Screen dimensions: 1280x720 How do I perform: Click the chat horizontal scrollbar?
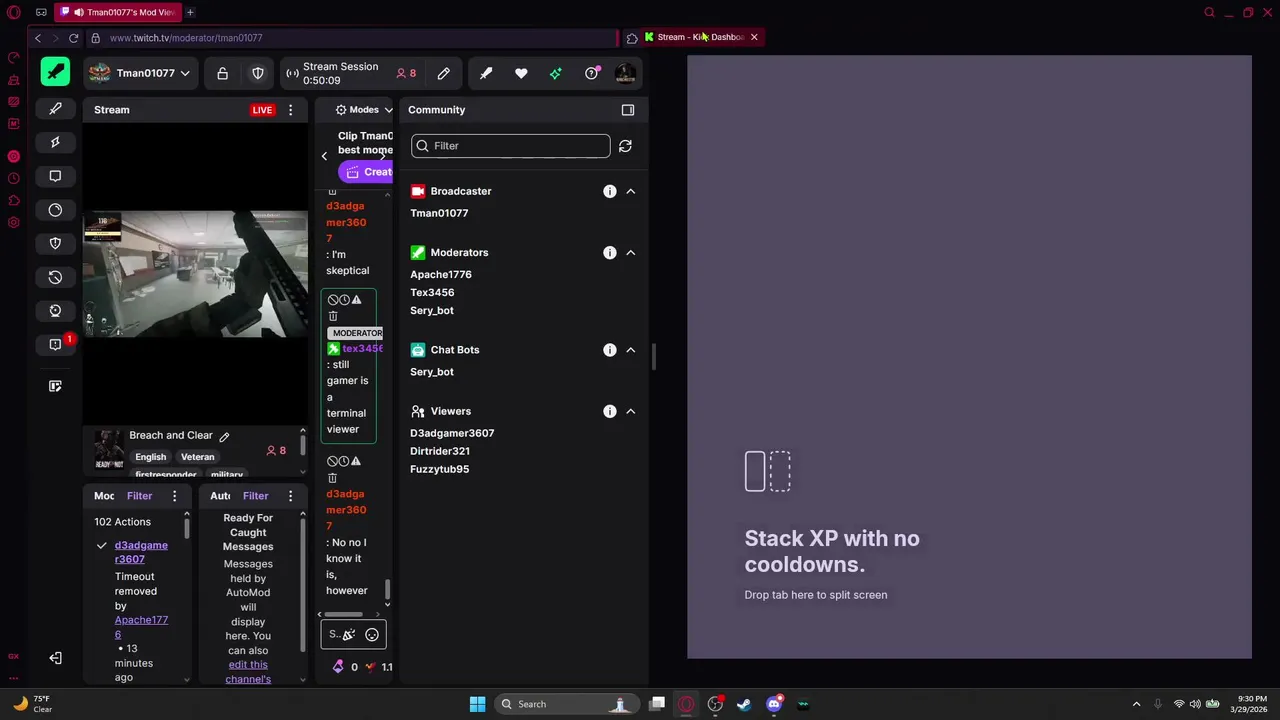click(344, 614)
